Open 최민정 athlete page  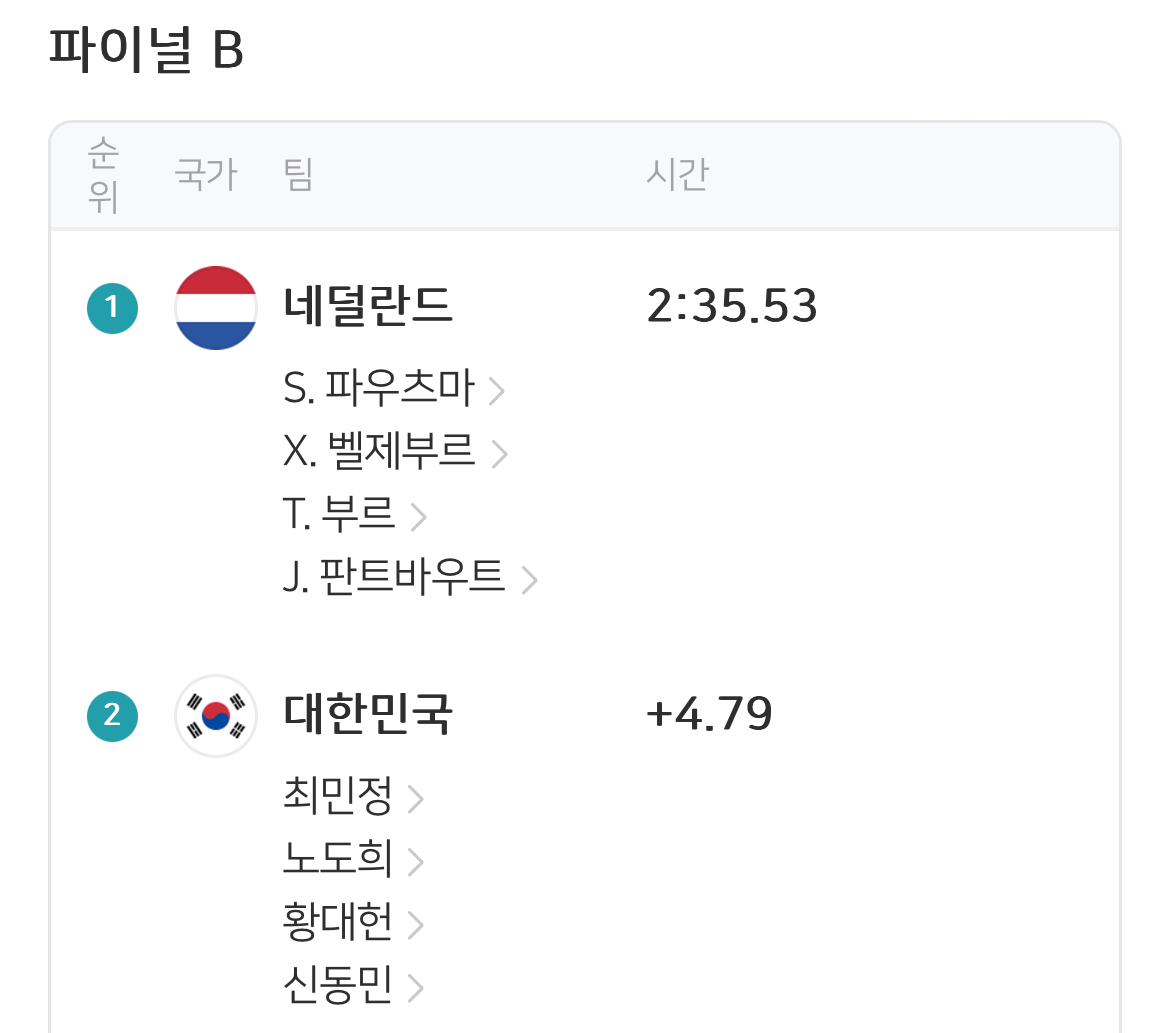click(338, 797)
